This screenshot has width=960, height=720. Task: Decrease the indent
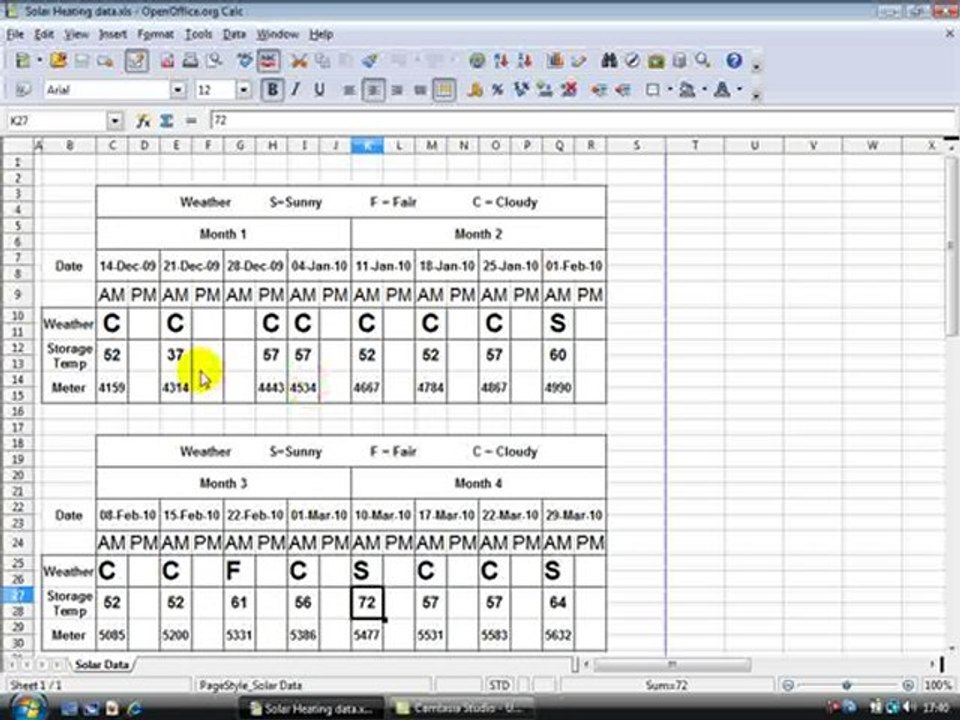[599, 90]
